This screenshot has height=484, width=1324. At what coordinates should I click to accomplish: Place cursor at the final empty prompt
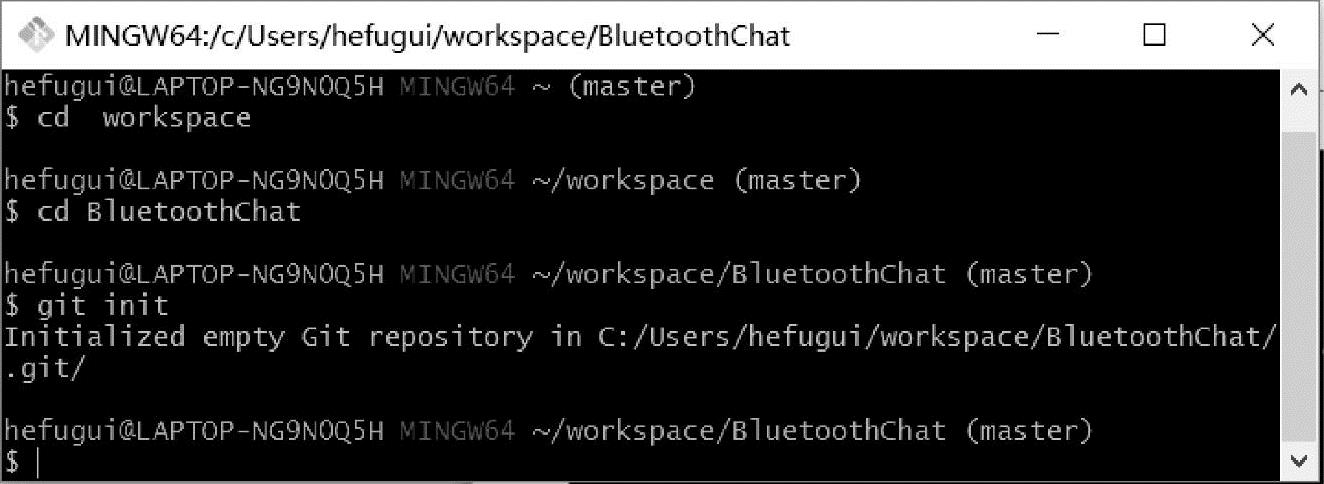[x=40, y=462]
